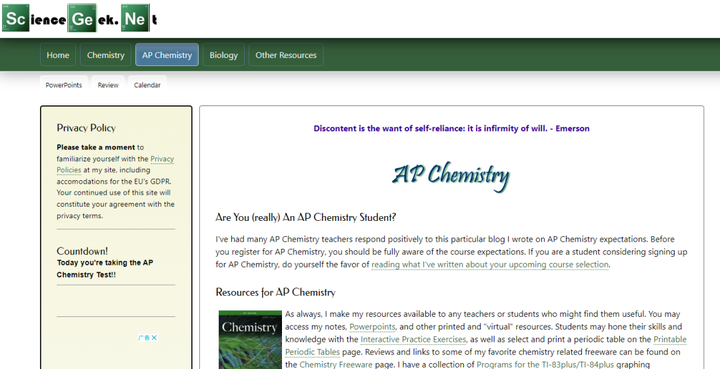
Task: Click the Ge element tile in logo
Action: click(x=82, y=18)
